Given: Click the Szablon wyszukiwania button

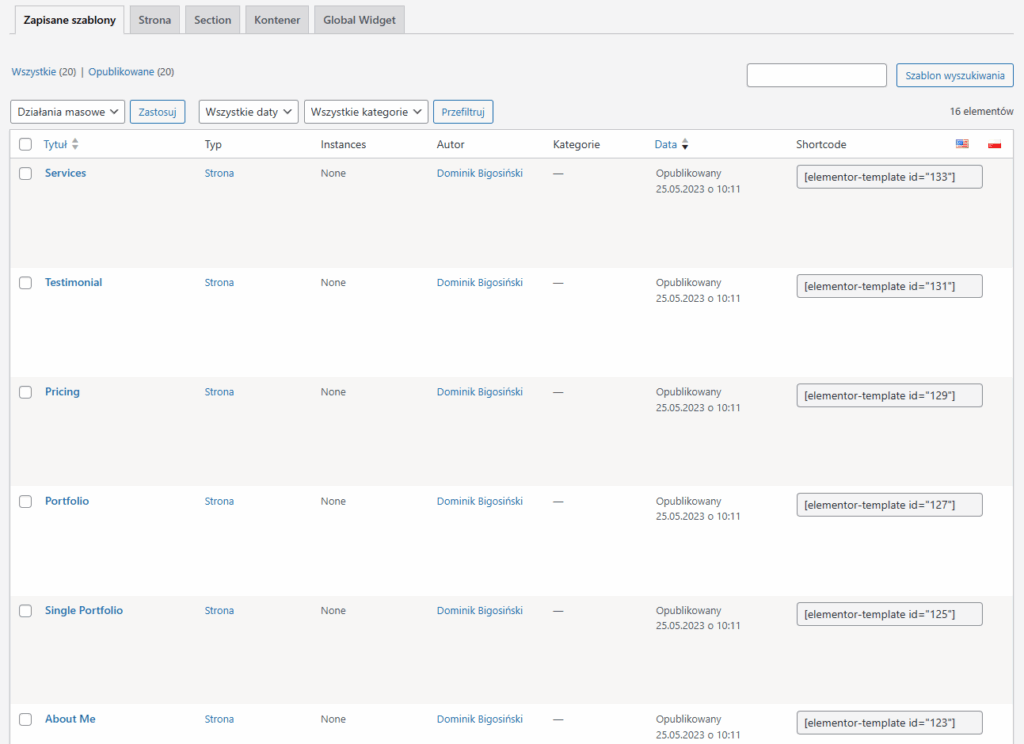Looking at the screenshot, I should (954, 75).
